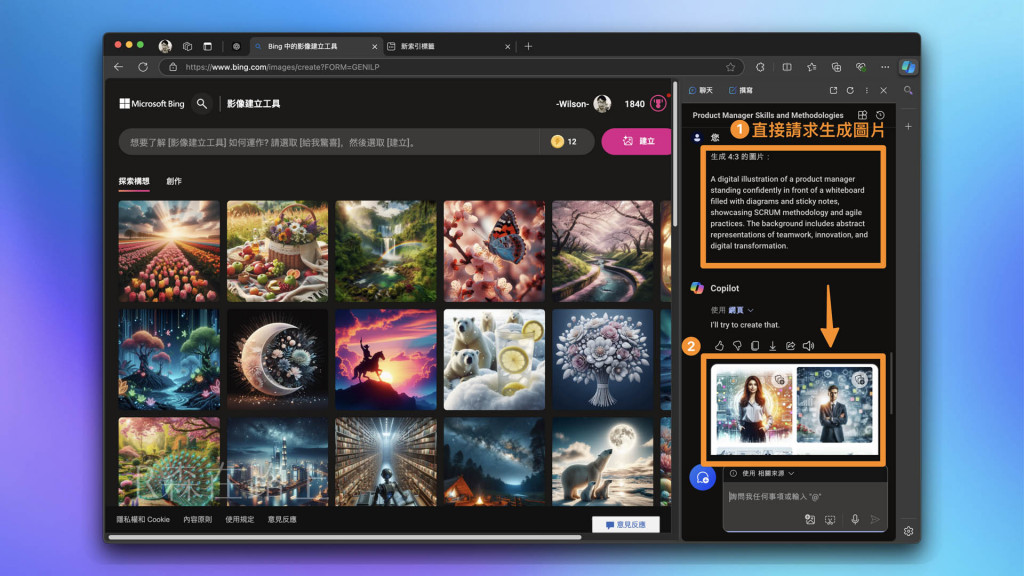Open the tab actions menu icon
Screen dimensions: 1024x576
(x=208, y=46)
